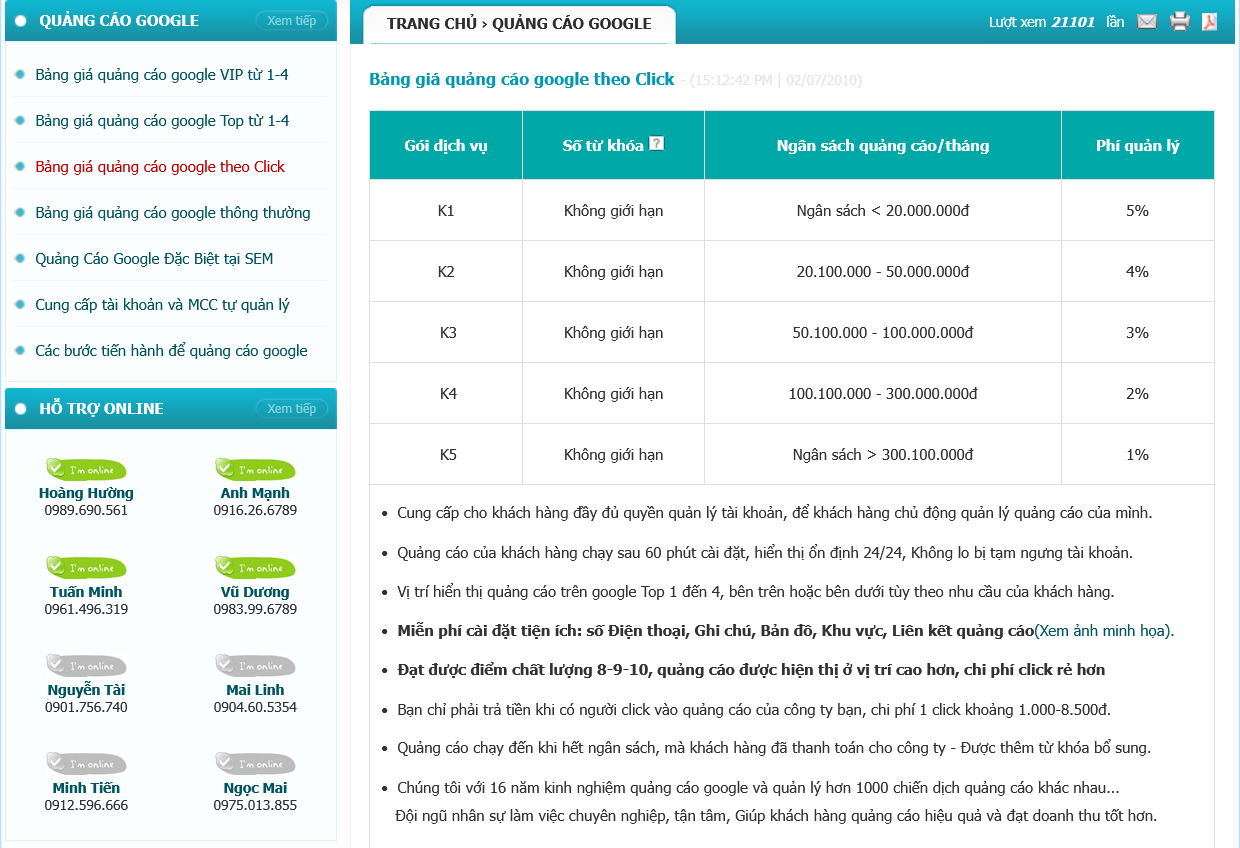Screen dimensions: 1240x848
Task: Click the email envelope icon
Action: (1147, 22)
